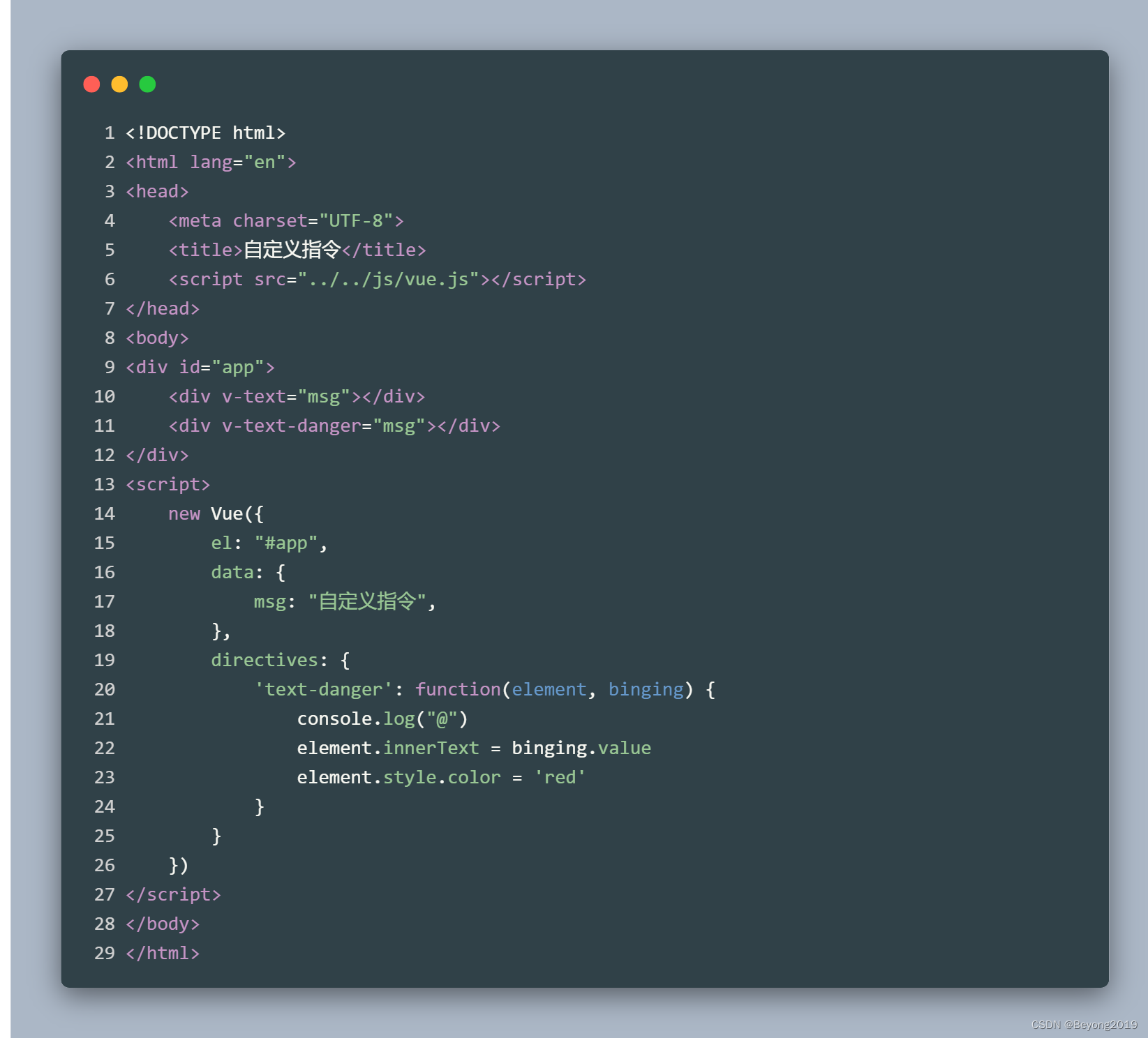
Task: Click the 'function' keyword on line 20
Action: (458, 689)
